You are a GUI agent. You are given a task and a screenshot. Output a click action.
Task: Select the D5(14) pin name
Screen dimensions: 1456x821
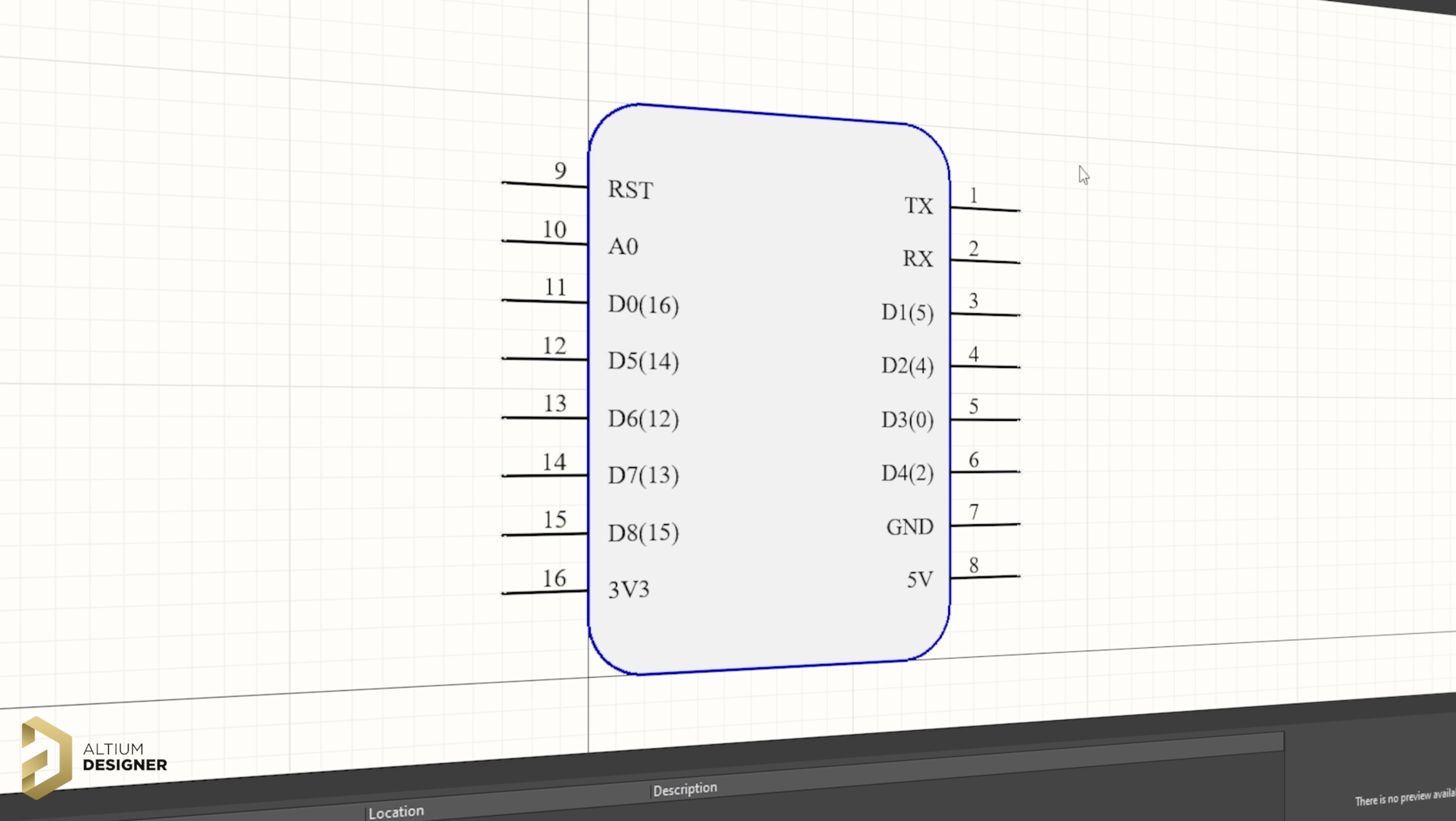click(x=643, y=361)
